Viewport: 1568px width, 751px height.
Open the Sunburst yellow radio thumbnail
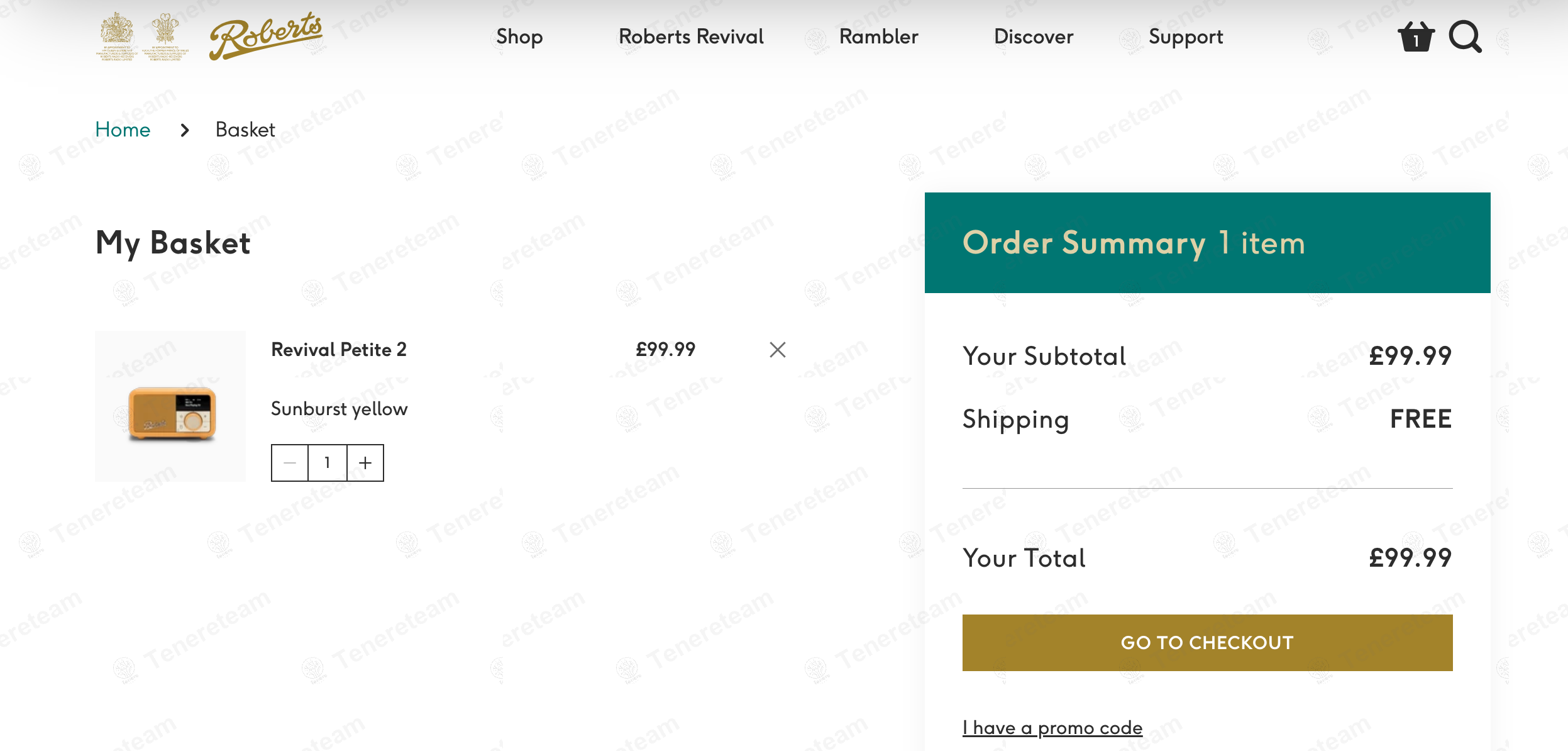coord(170,406)
